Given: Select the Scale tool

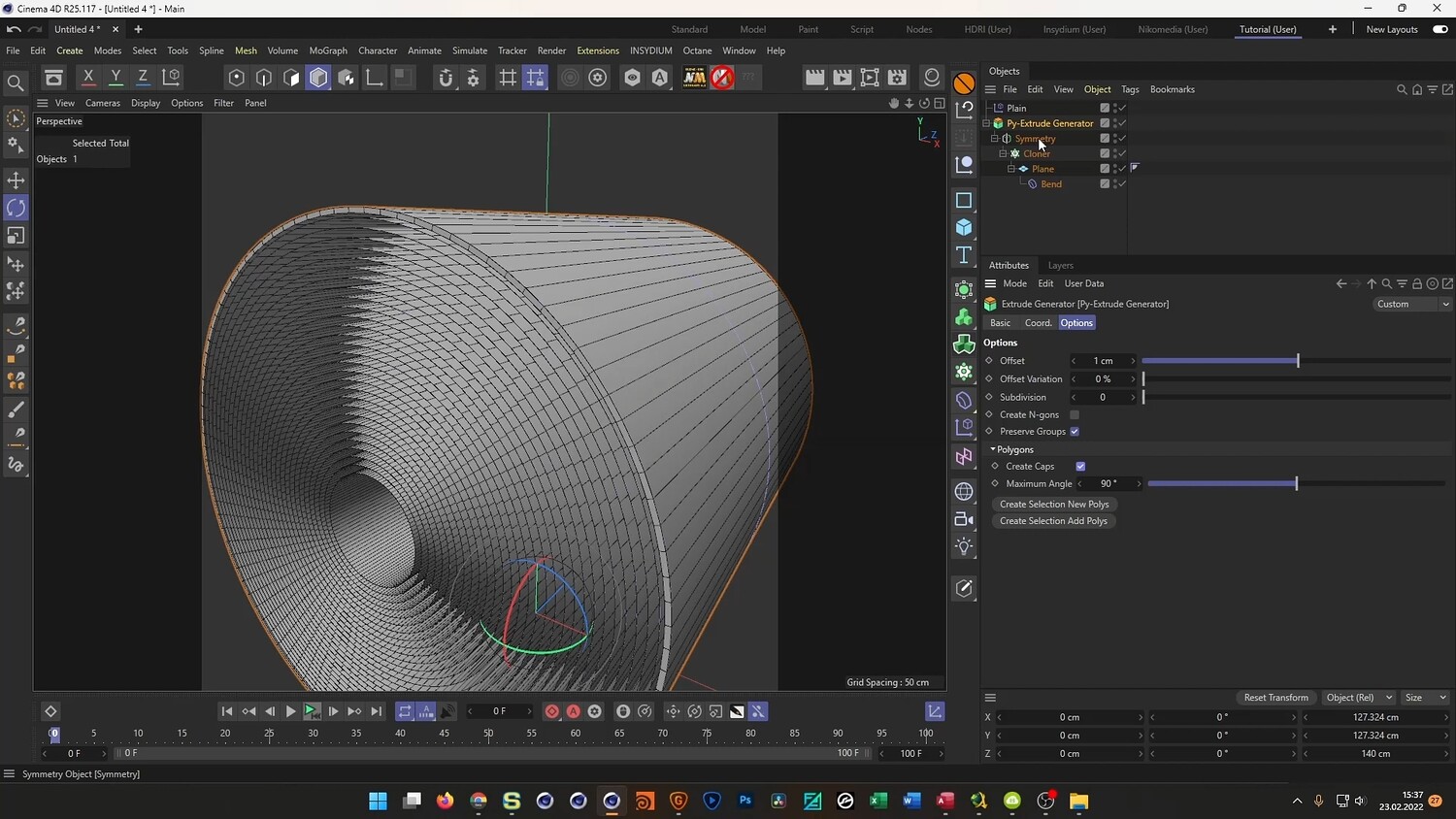Looking at the screenshot, I should [x=16, y=236].
